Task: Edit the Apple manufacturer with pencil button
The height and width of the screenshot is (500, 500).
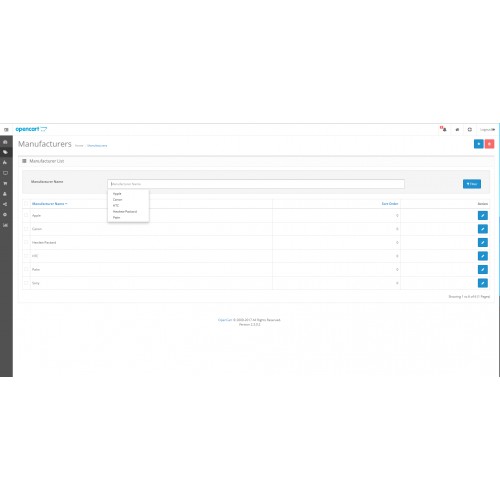Action: tap(483, 215)
